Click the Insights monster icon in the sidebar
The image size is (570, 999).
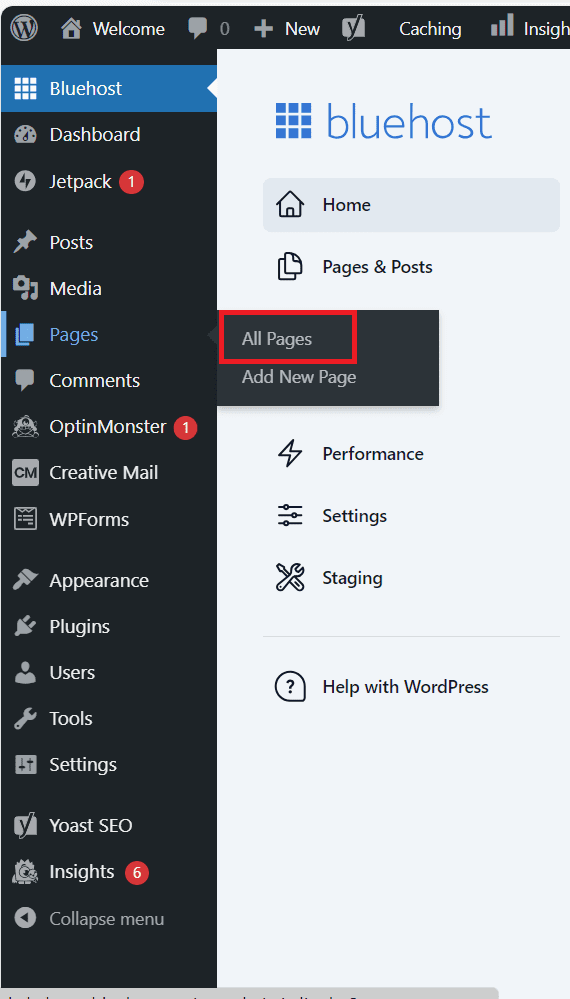[25, 872]
